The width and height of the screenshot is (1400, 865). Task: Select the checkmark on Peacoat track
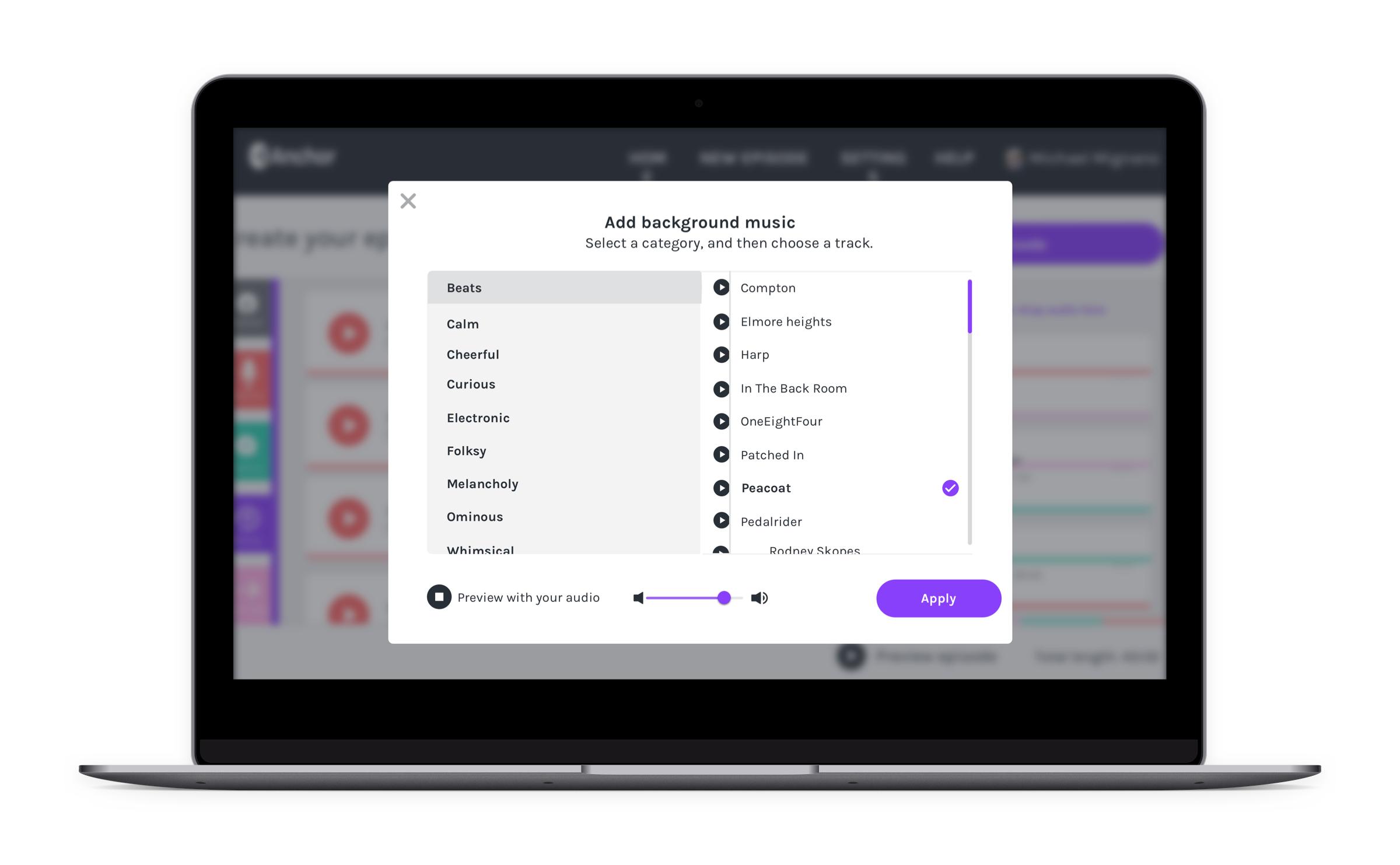point(950,488)
